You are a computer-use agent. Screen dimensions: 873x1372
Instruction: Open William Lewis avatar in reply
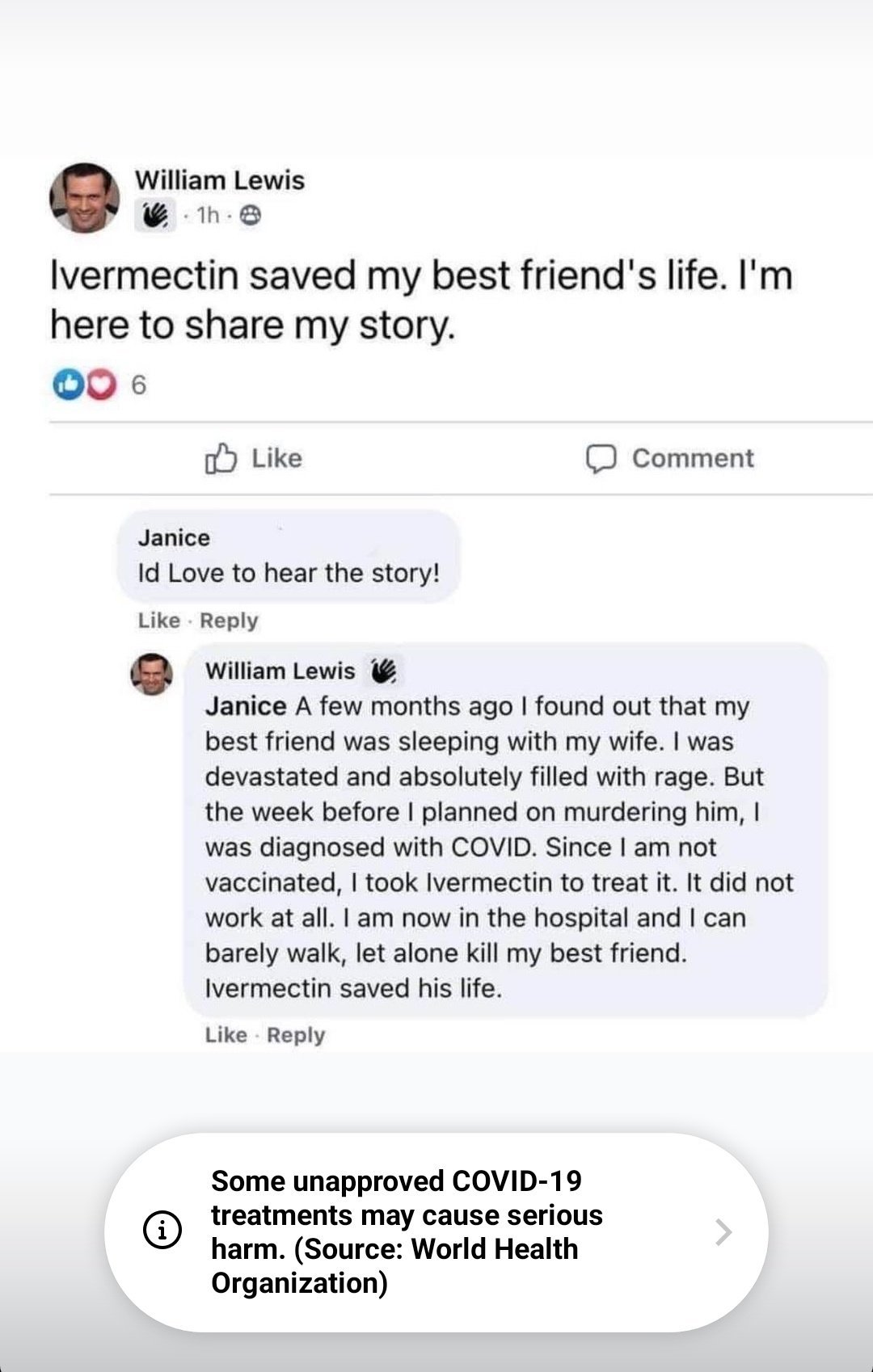pos(152,674)
